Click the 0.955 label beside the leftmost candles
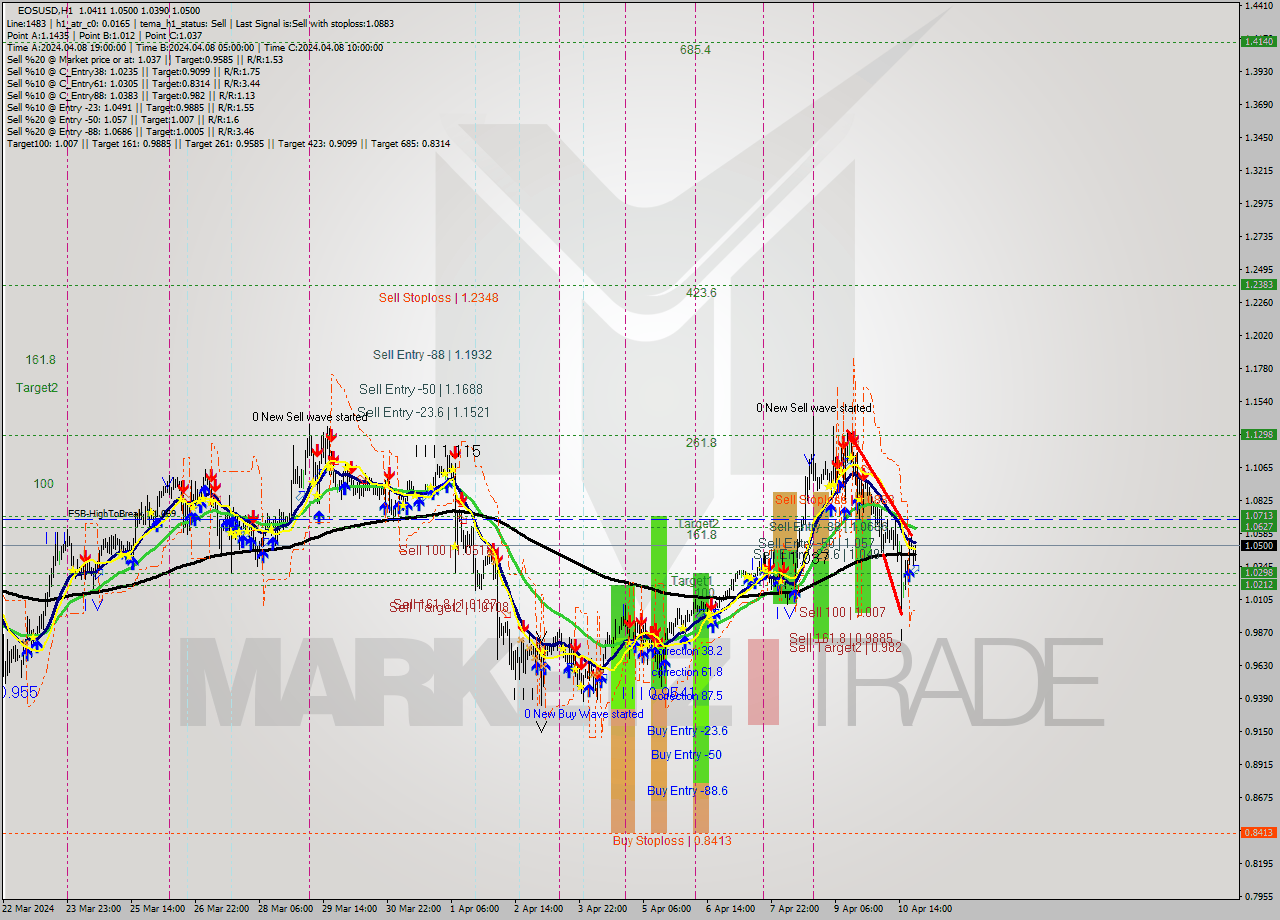Screen dimensions: 1280x920 click(20, 691)
